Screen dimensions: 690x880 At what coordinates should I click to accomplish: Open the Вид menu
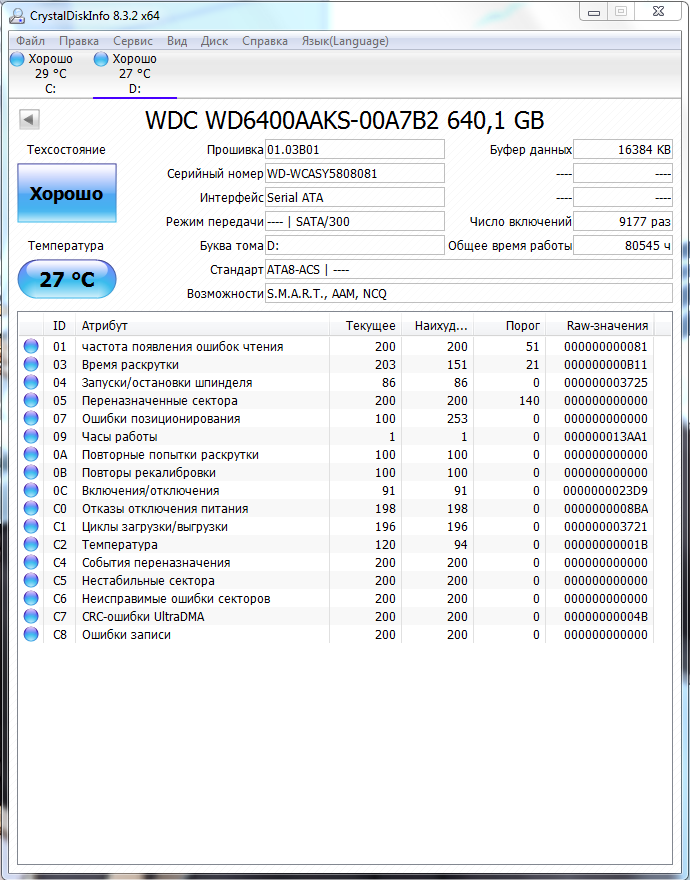click(177, 41)
